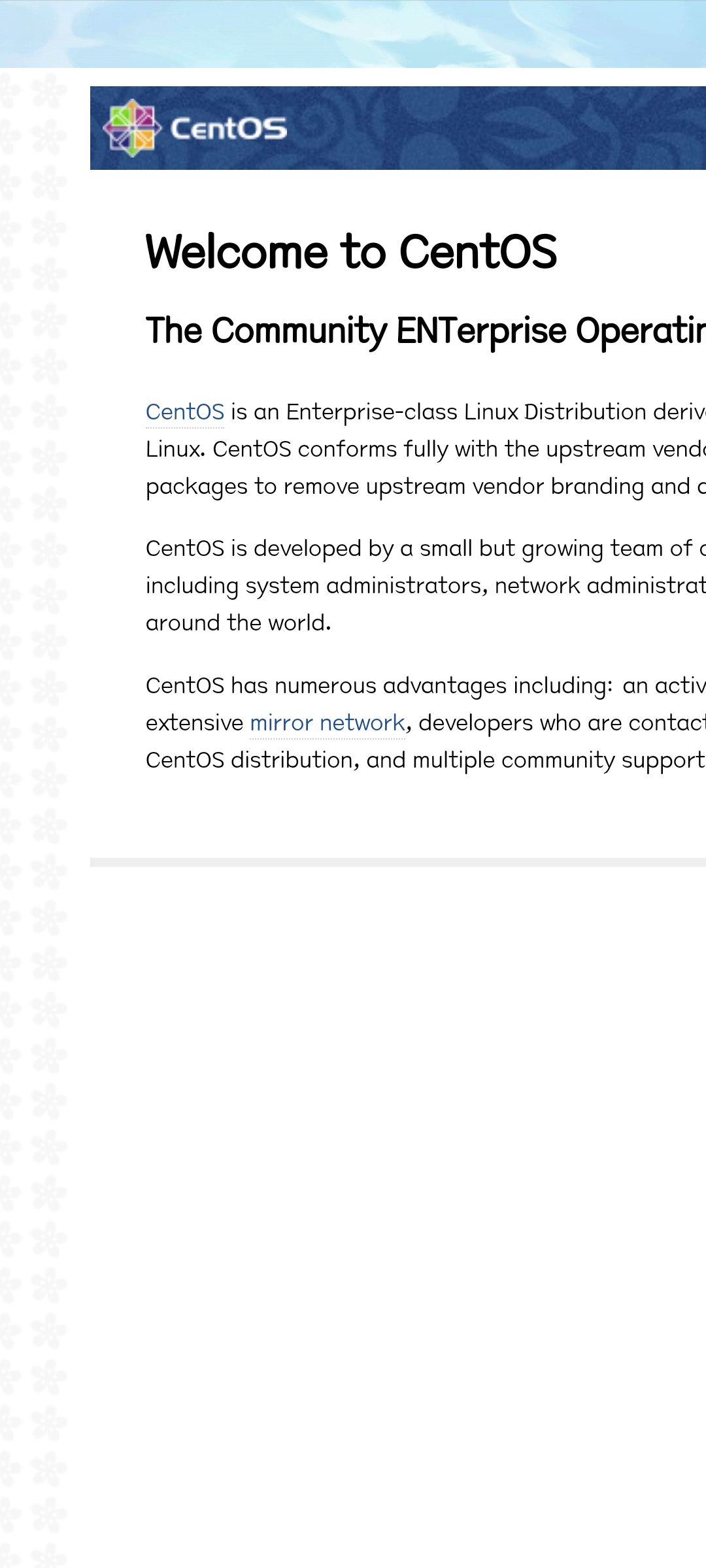Click the CentOS pinwheel logo icon
This screenshot has width=706, height=1568.
click(132, 128)
